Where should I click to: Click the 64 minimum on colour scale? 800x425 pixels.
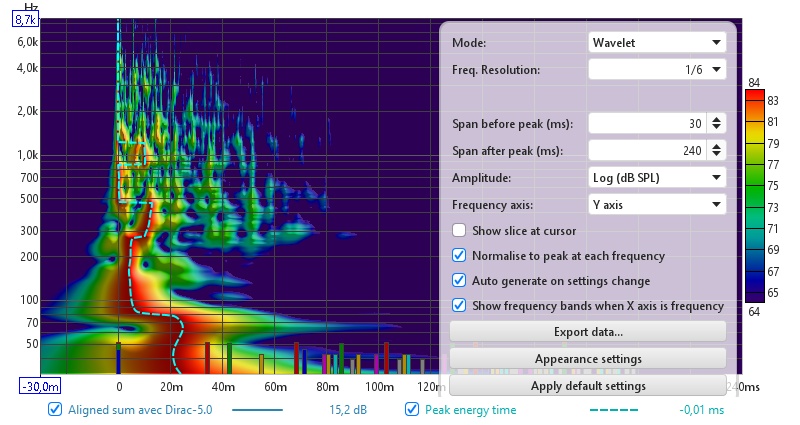(x=754, y=311)
